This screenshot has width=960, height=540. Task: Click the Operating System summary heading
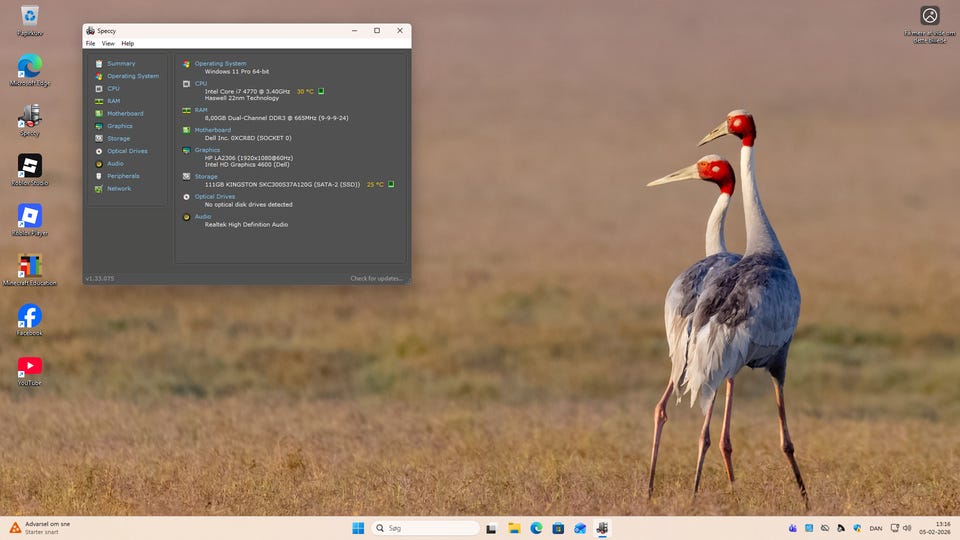[x=220, y=64]
